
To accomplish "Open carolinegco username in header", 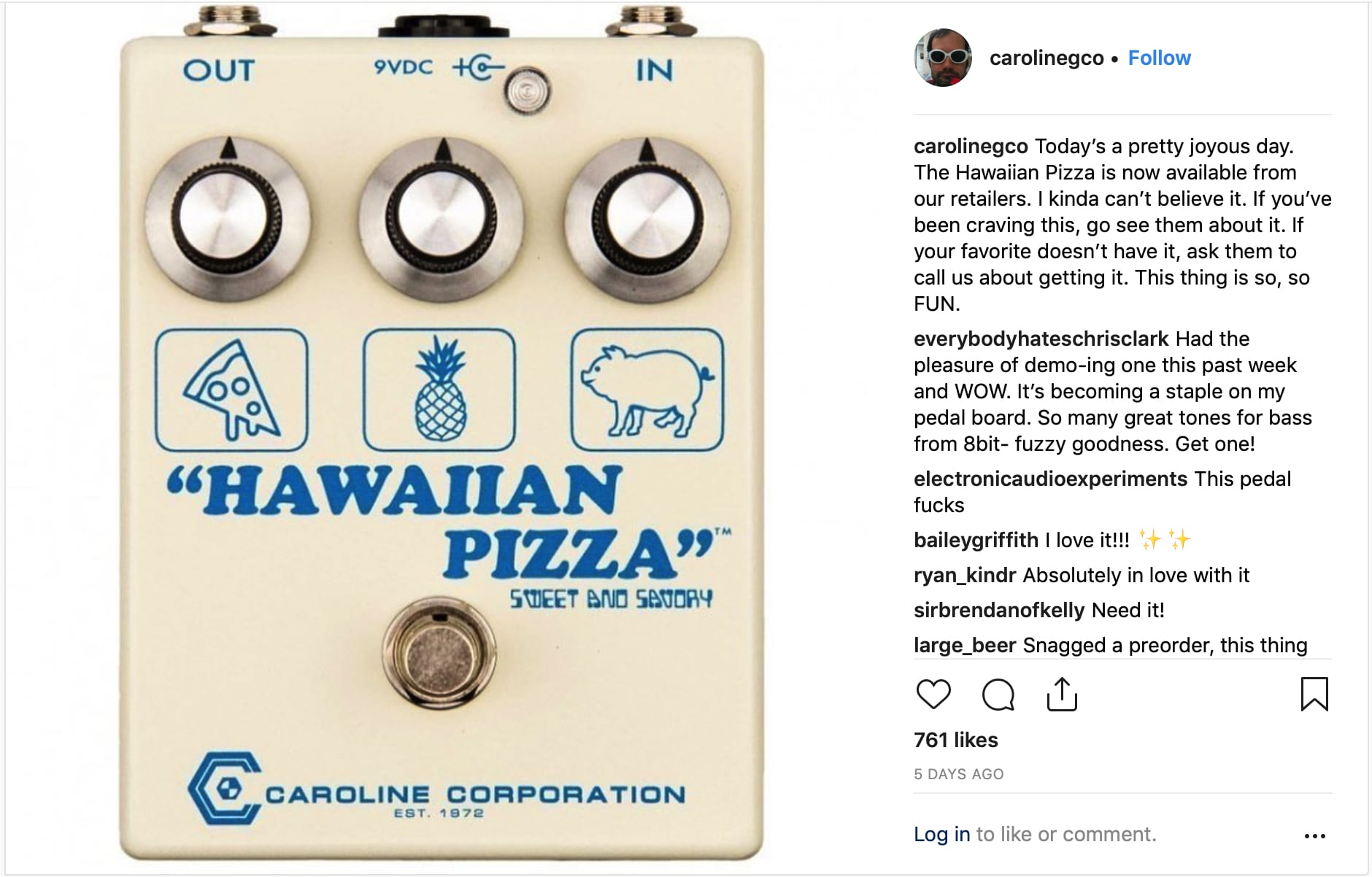I will coord(1046,58).
